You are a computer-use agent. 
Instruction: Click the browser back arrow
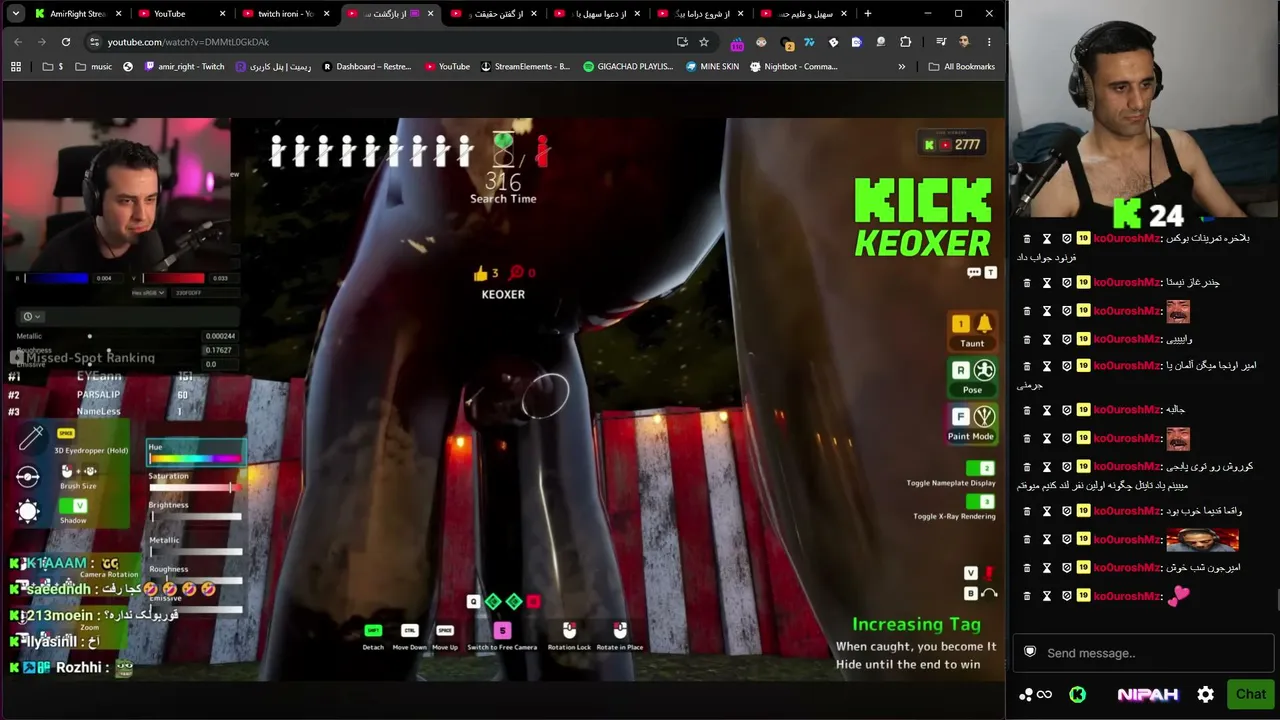pyautogui.click(x=18, y=42)
